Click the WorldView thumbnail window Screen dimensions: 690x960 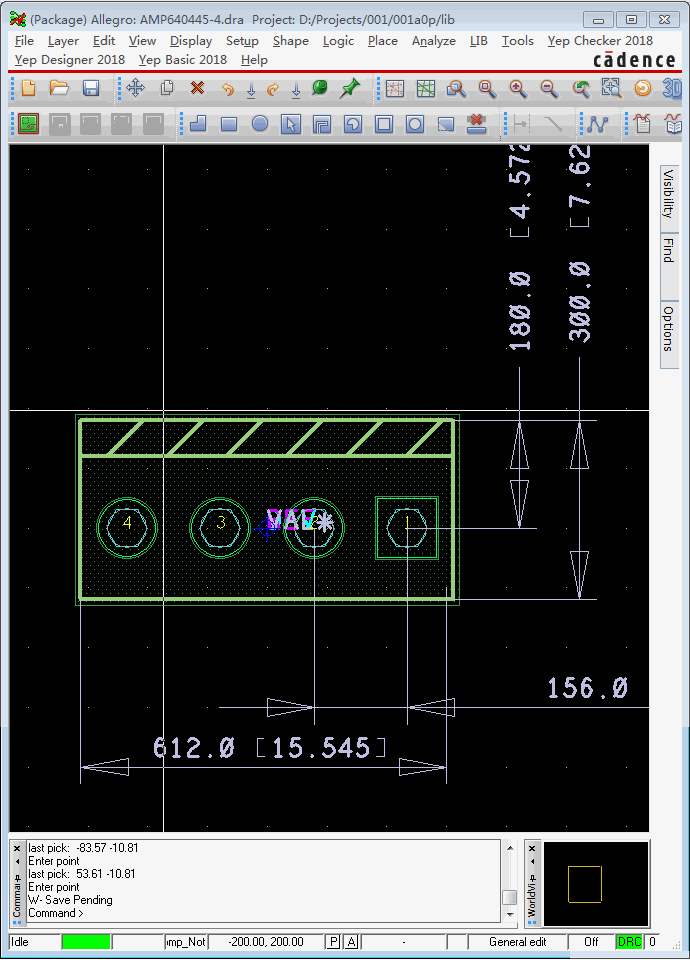coord(596,883)
